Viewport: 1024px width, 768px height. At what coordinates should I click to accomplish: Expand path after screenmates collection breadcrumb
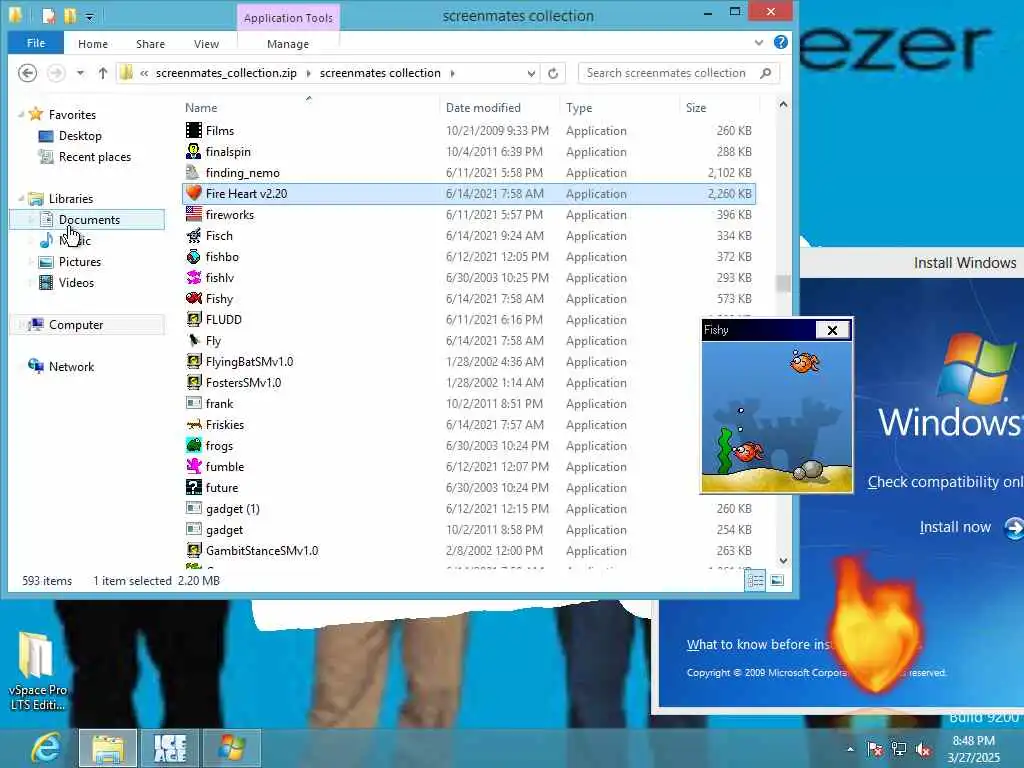(452, 73)
